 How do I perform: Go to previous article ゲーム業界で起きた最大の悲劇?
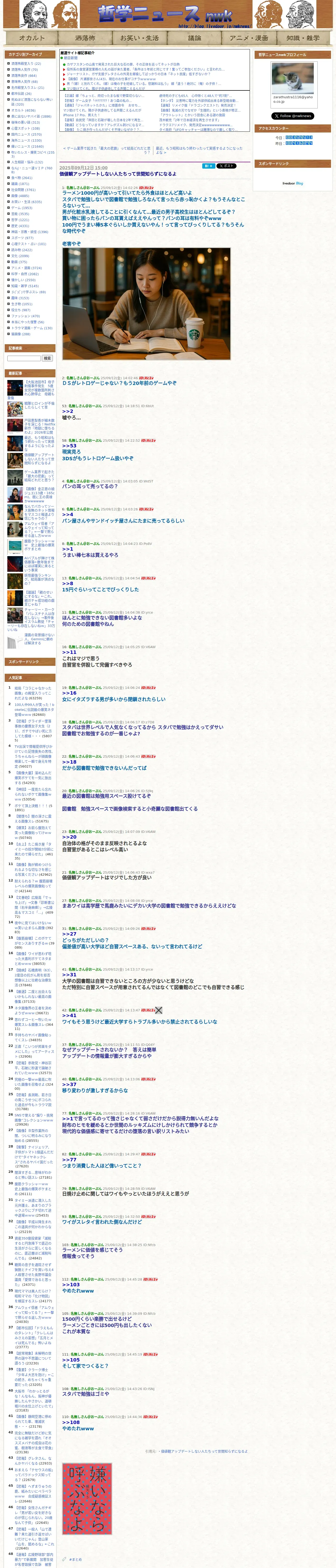click(107, 150)
